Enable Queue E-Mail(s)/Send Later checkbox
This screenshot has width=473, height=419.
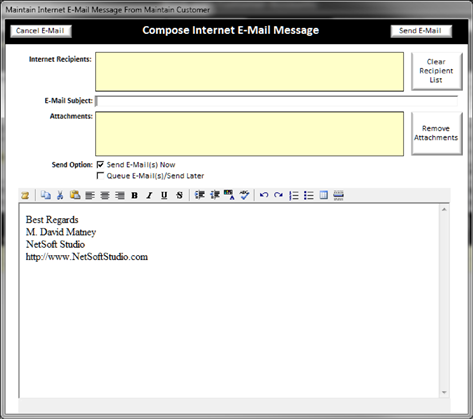pos(100,176)
